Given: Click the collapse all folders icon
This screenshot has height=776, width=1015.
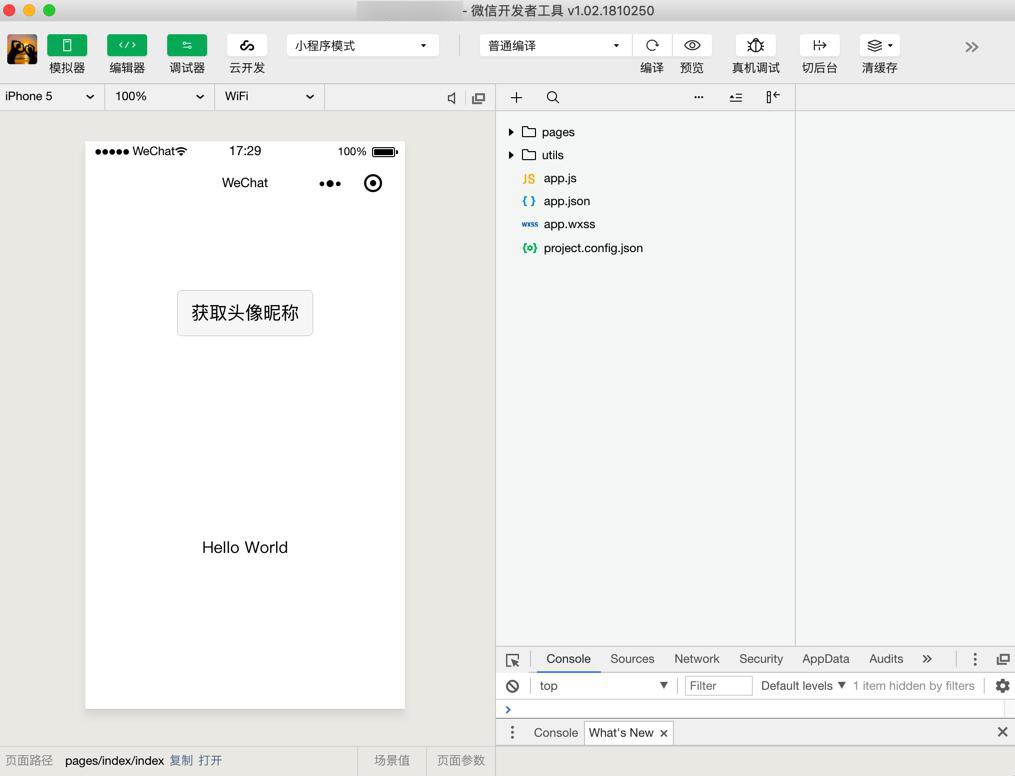Looking at the screenshot, I should 735,98.
